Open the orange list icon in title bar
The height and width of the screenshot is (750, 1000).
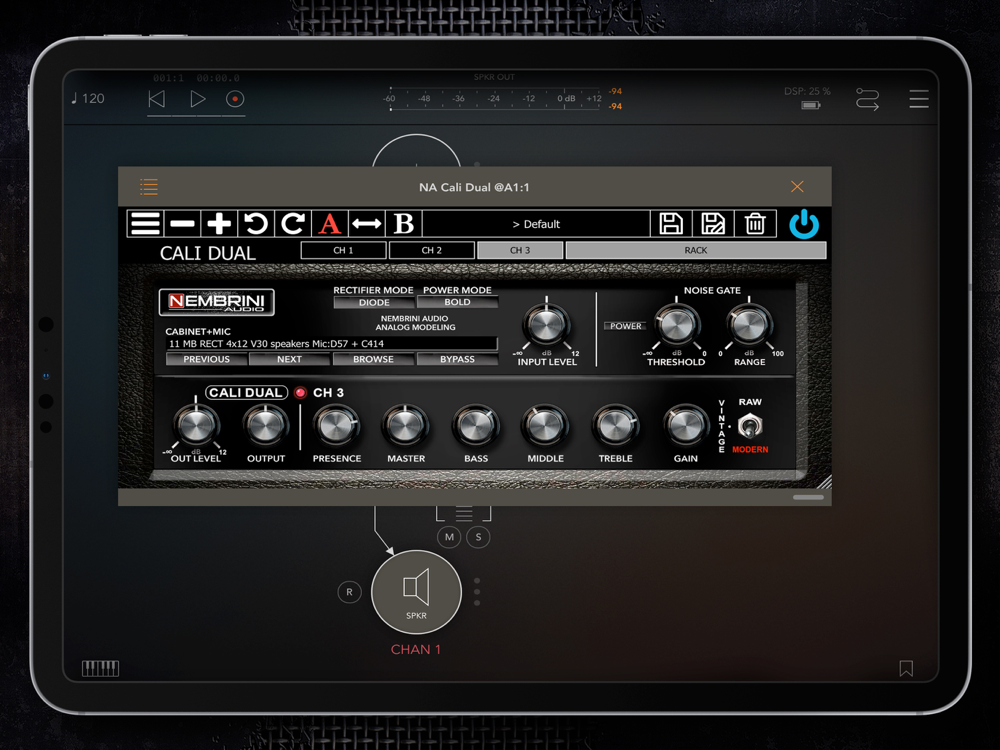click(x=149, y=187)
